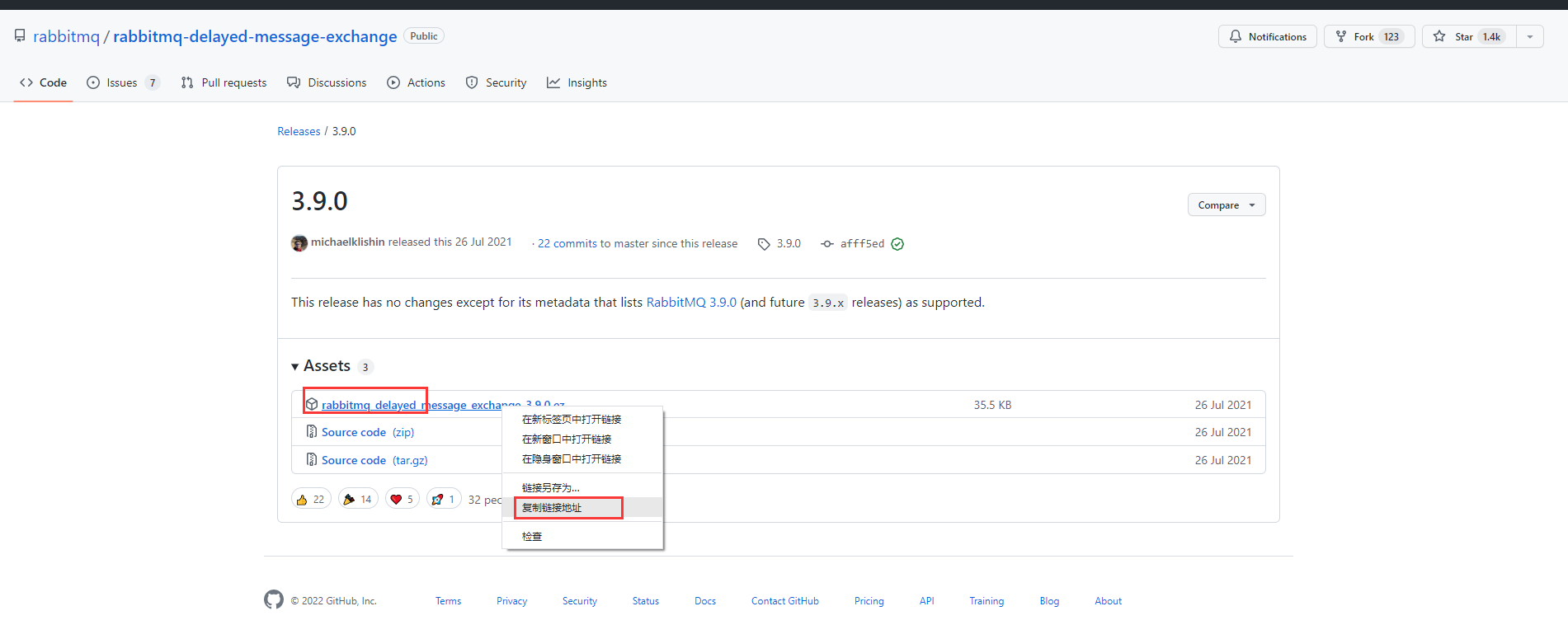Choose open link in new tab

coord(583,420)
